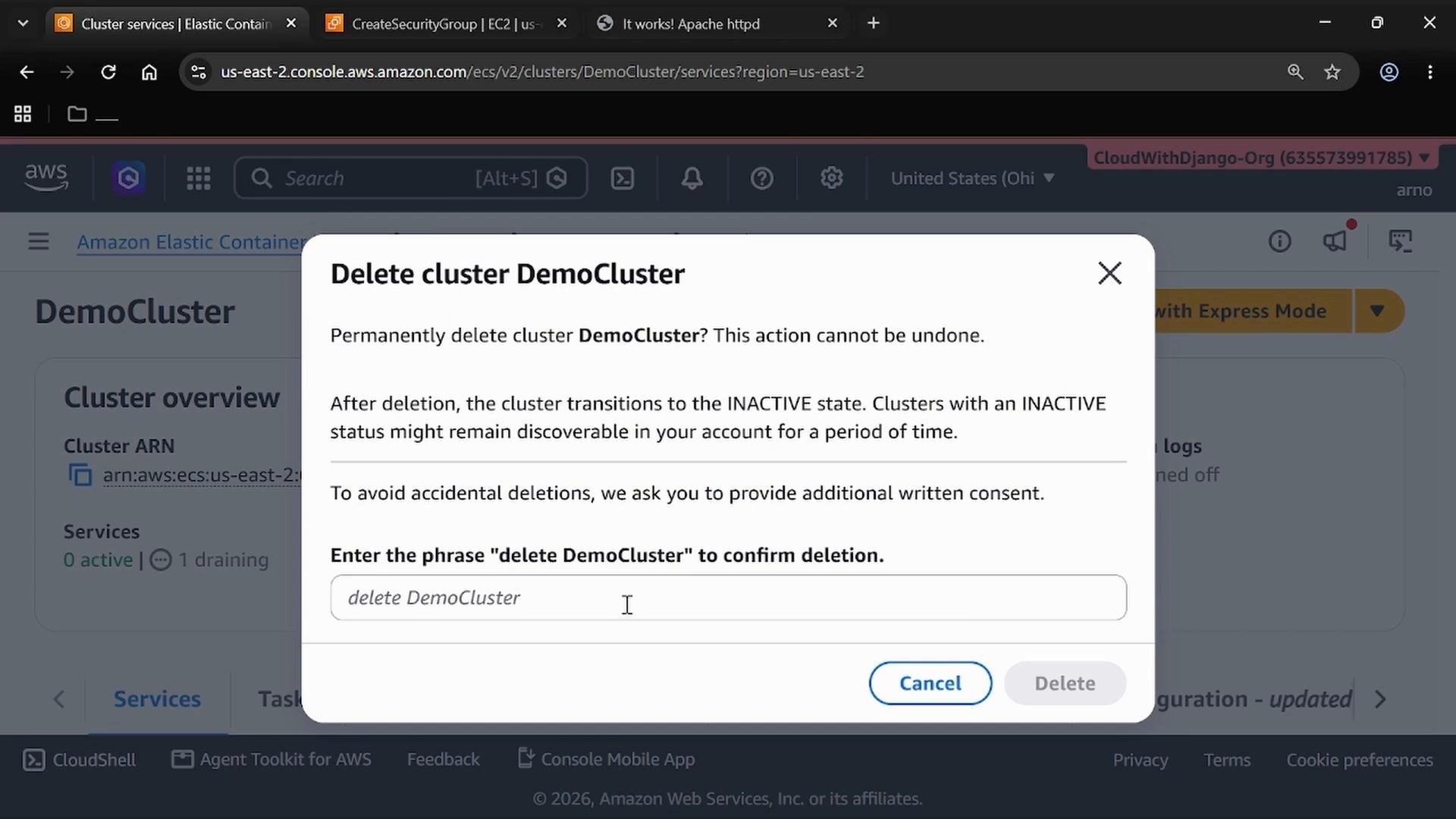Screen dimensions: 1456x819
Task: Focus the delete DemoCluster confirmation field
Action: click(x=728, y=598)
